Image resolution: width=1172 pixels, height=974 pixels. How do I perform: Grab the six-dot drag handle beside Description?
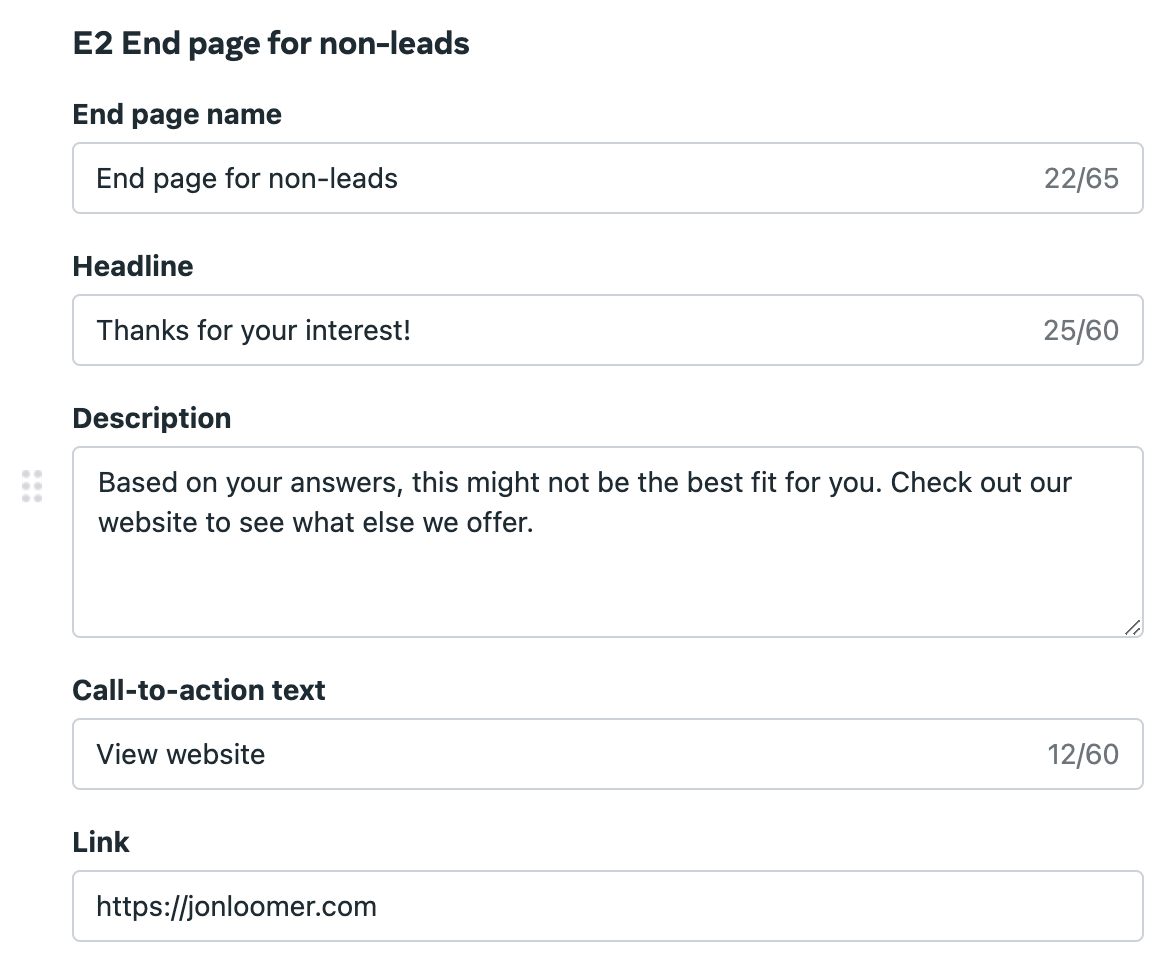pyautogui.click(x=32, y=487)
